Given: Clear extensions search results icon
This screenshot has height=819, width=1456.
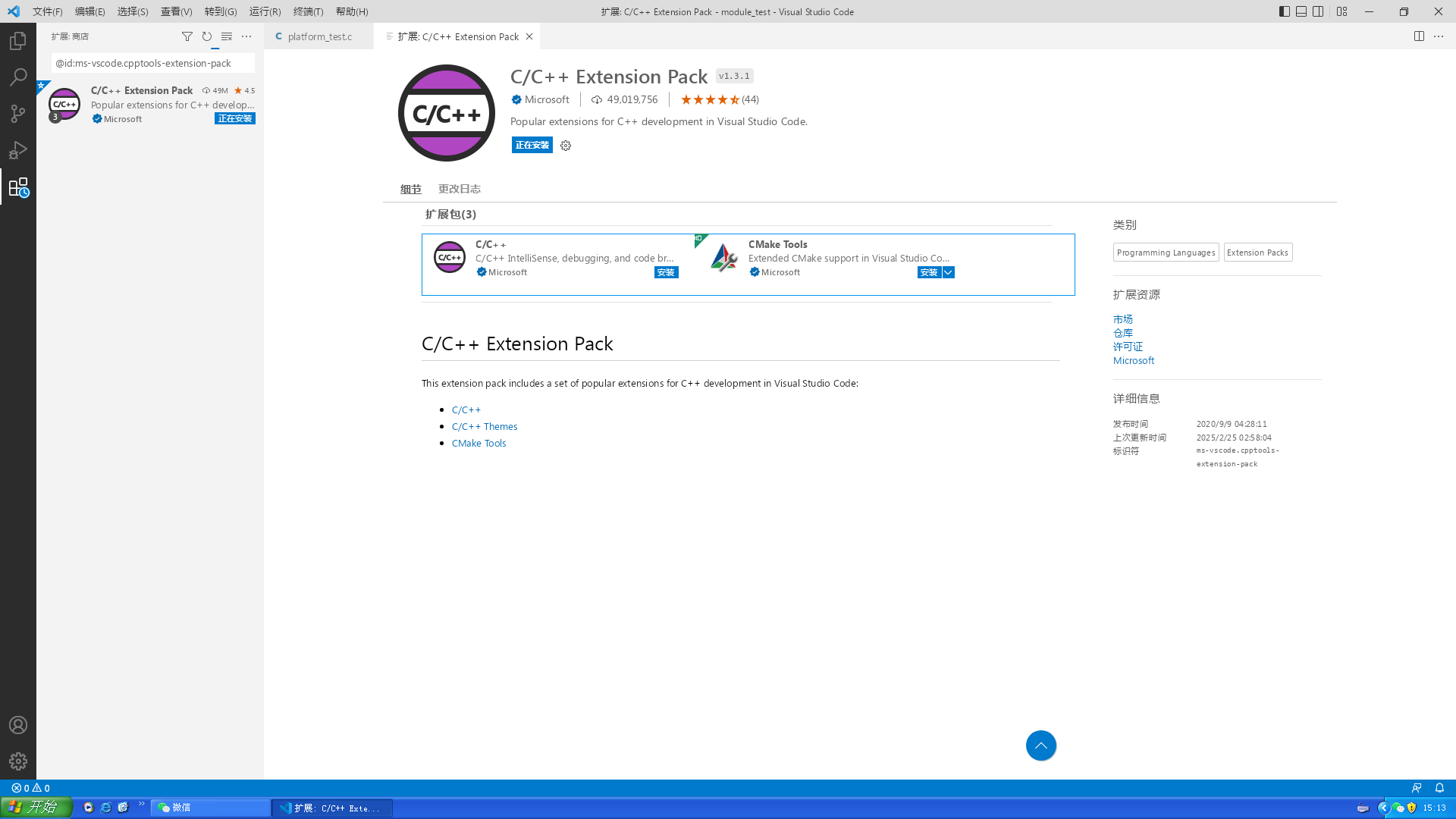Looking at the screenshot, I should (227, 36).
